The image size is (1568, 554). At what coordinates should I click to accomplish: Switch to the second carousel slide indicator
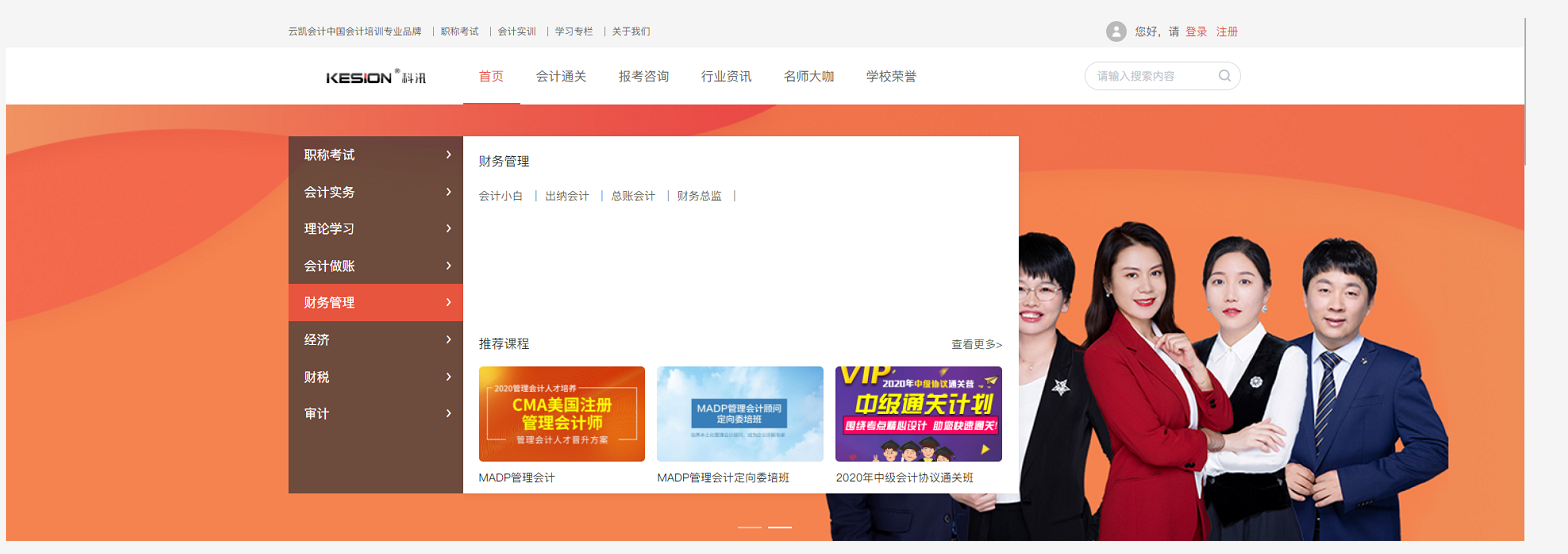(780, 527)
